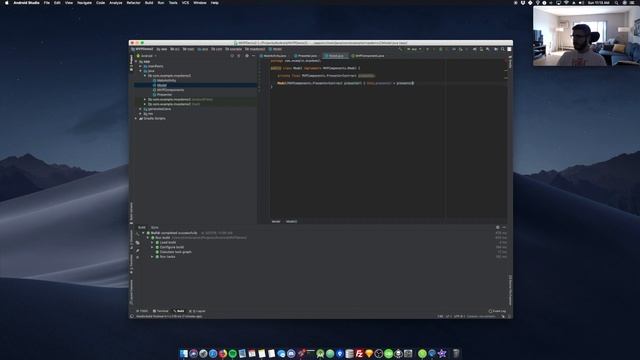640x360 pixels.
Task: Collapse the Build completed successfully node
Action: pyautogui.click(x=143, y=233)
